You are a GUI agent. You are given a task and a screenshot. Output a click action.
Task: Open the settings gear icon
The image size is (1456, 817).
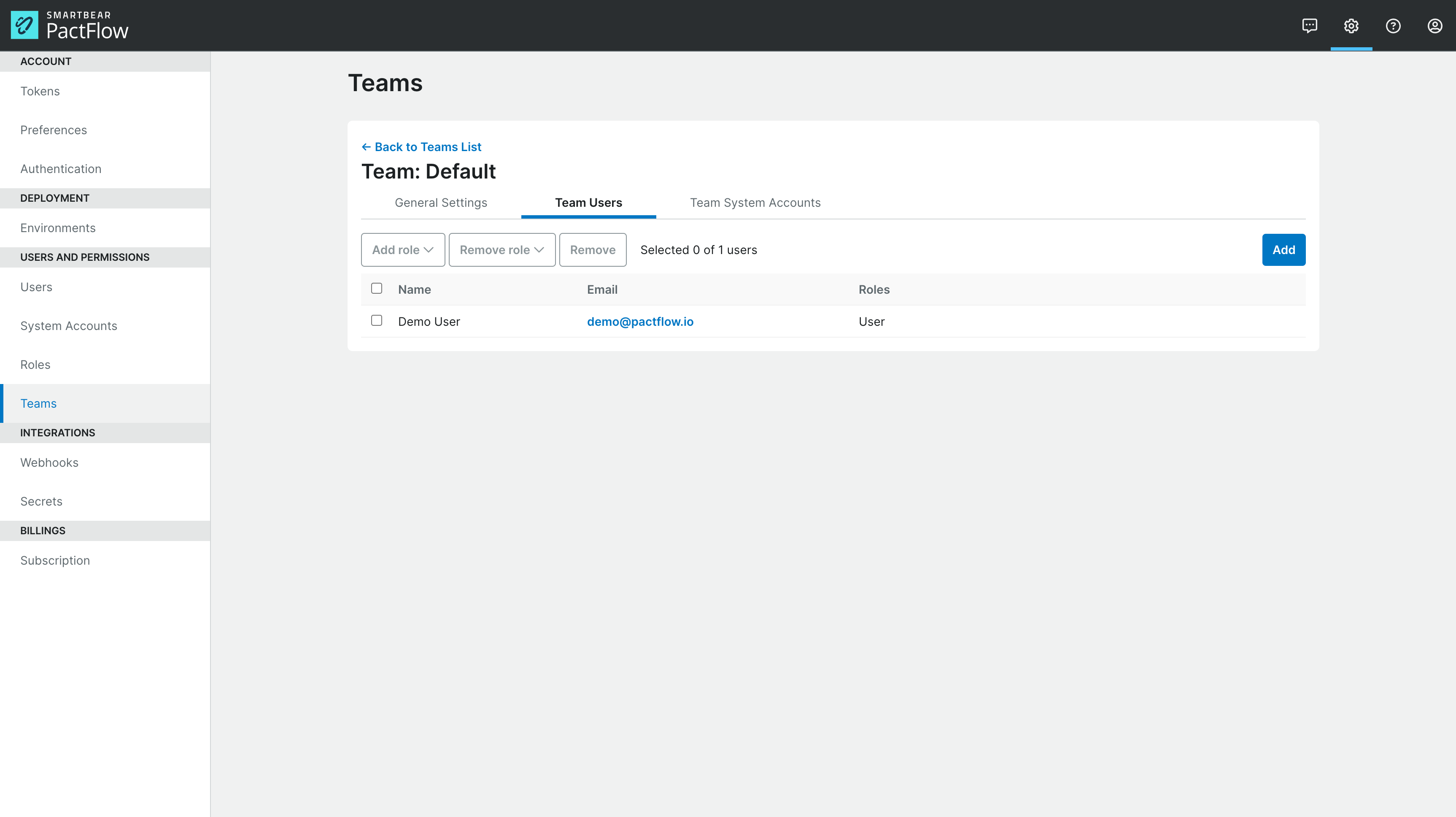(x=1351, y=25)
